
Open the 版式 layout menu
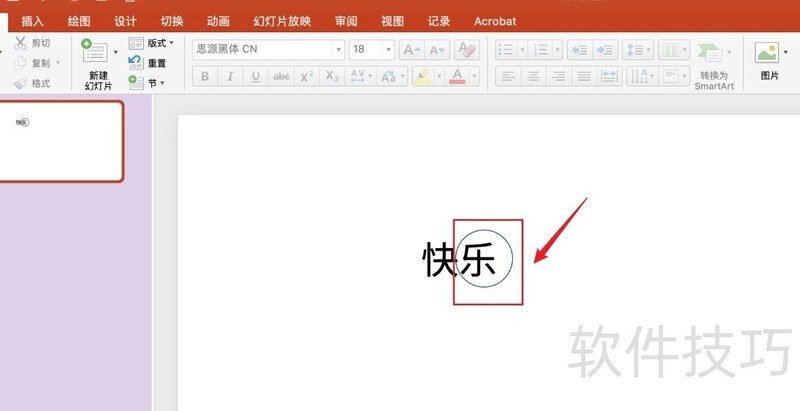pyautogui.click(x=151, y=43)
